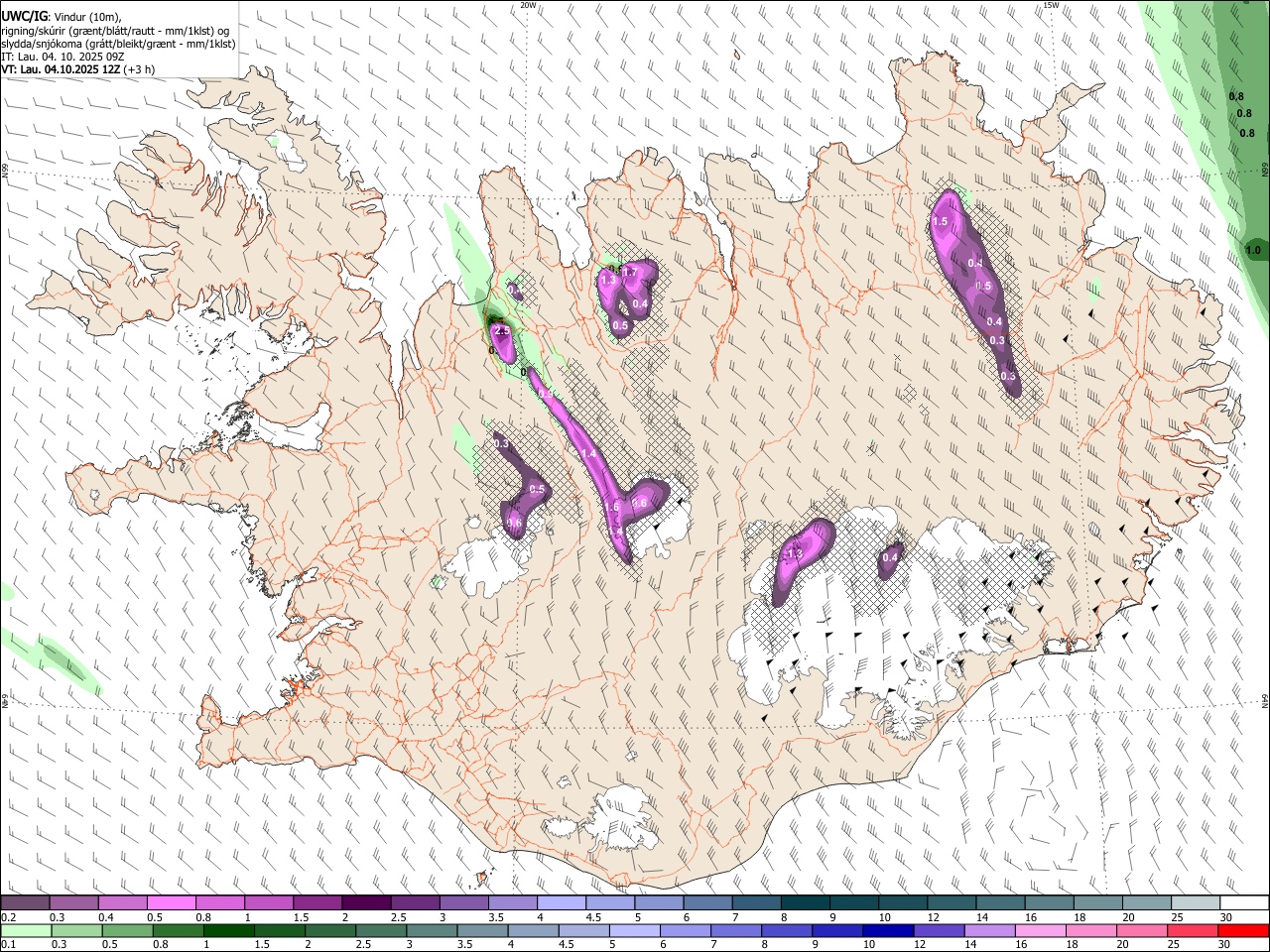Pick the bright magenta-pink swatch in upper legend row
The height and width of the screenshot is (952, 1270).
coord(171,903)
